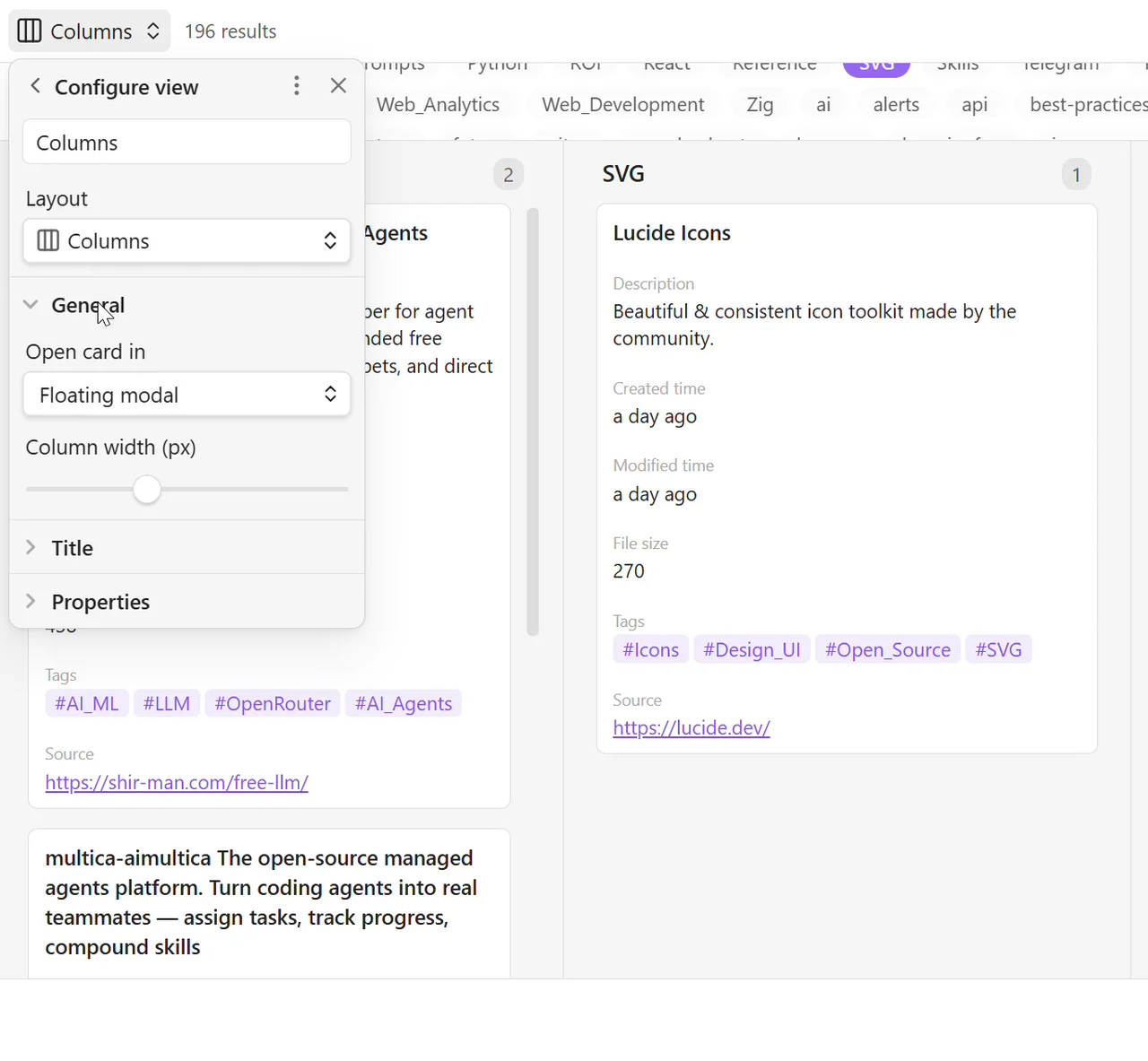The height and width of the screenshot is (1061, 1148).
Task: Click the Created time value on Lucide card
Action: [655, 416]
